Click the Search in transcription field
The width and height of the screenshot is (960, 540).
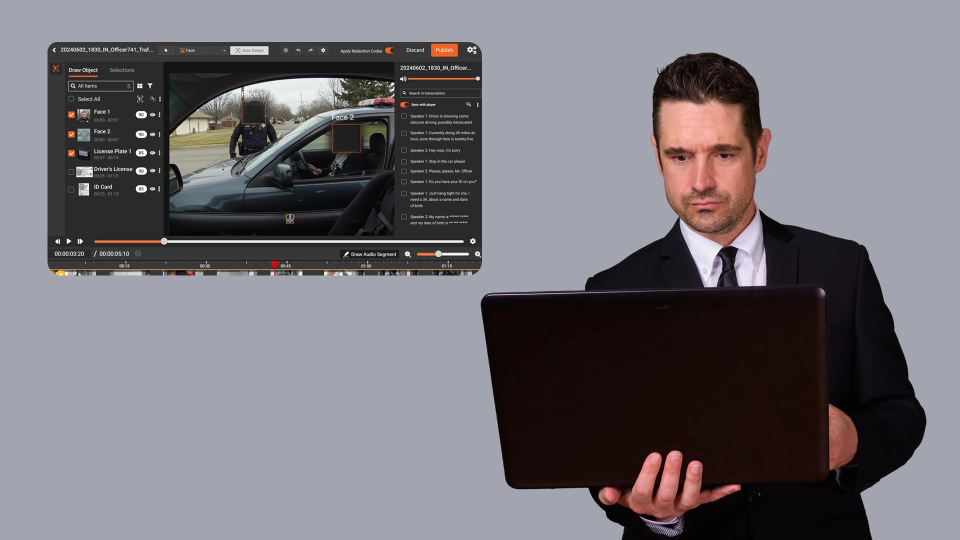(x=440, y=93)
